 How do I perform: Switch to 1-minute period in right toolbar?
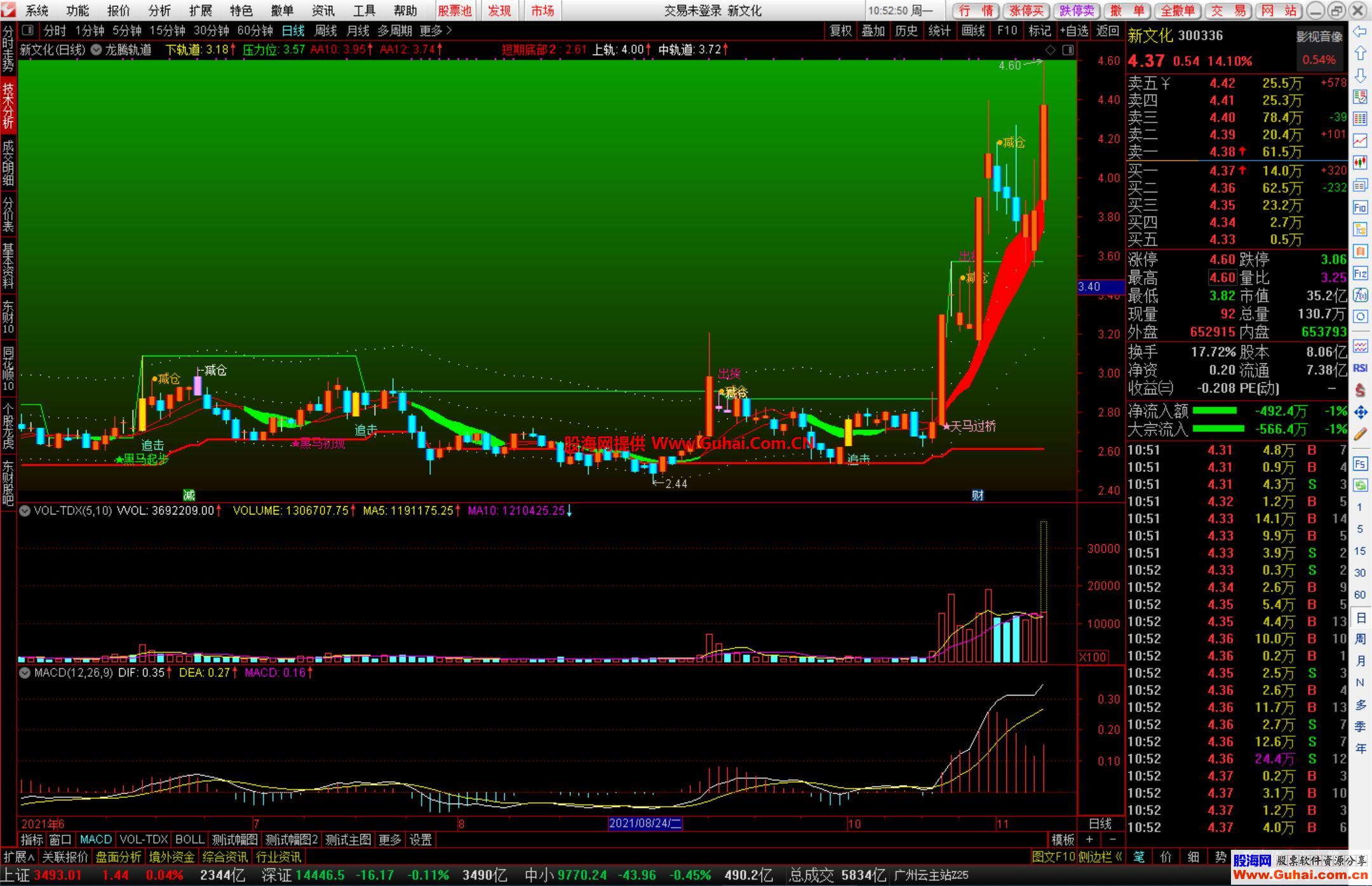[x=1360, y=507]
